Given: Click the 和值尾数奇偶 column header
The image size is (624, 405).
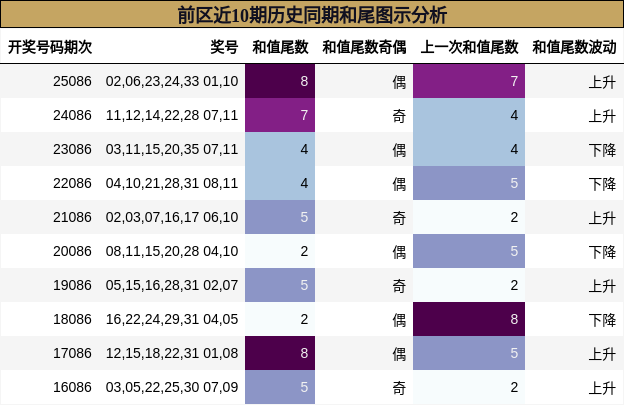Looking at the screenshot, I should pos(364,47).
